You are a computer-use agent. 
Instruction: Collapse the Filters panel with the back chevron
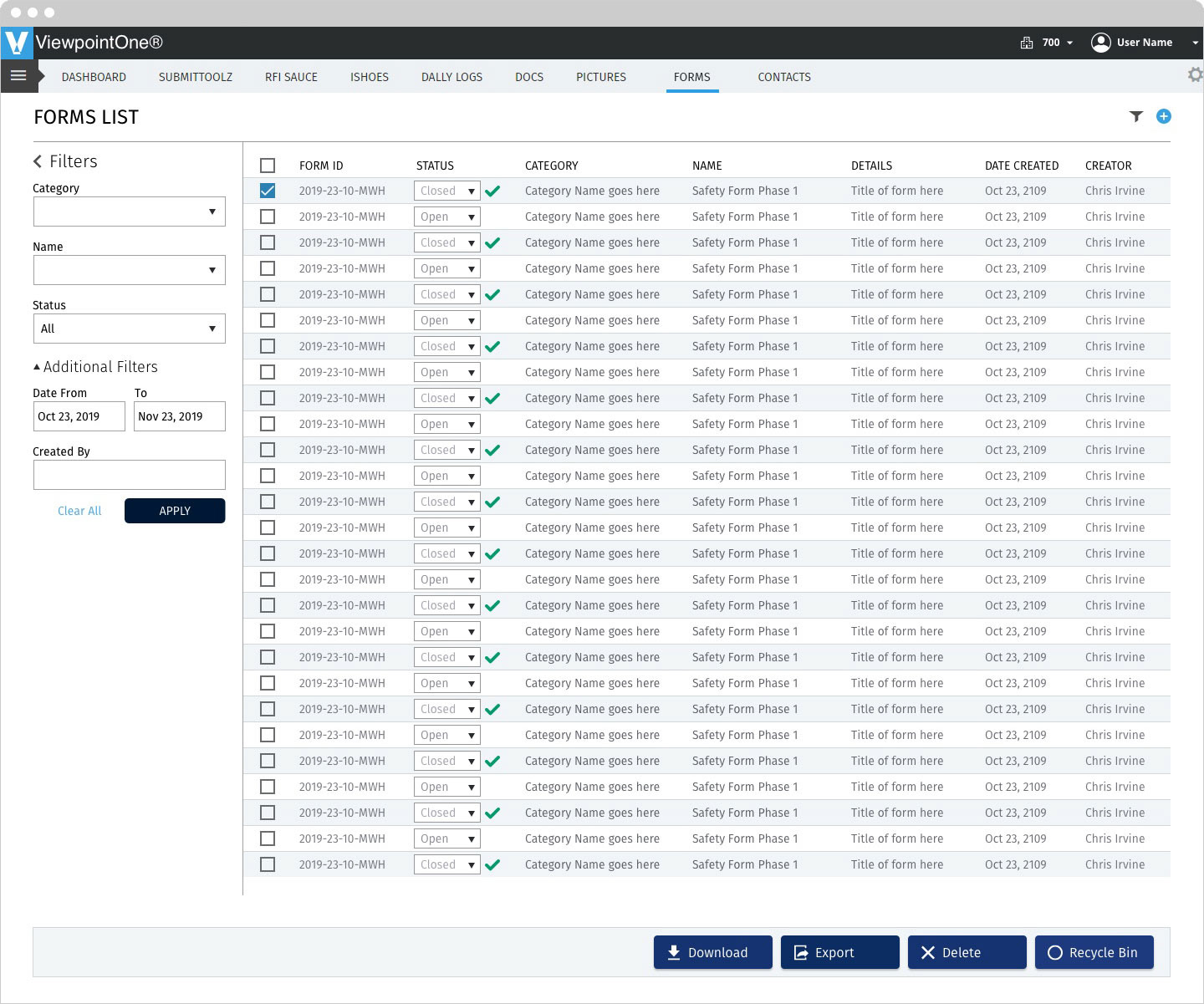38,161
